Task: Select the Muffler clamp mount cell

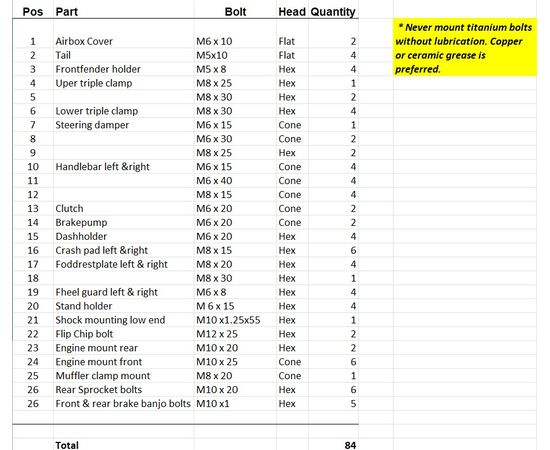Action: (123, 376)
